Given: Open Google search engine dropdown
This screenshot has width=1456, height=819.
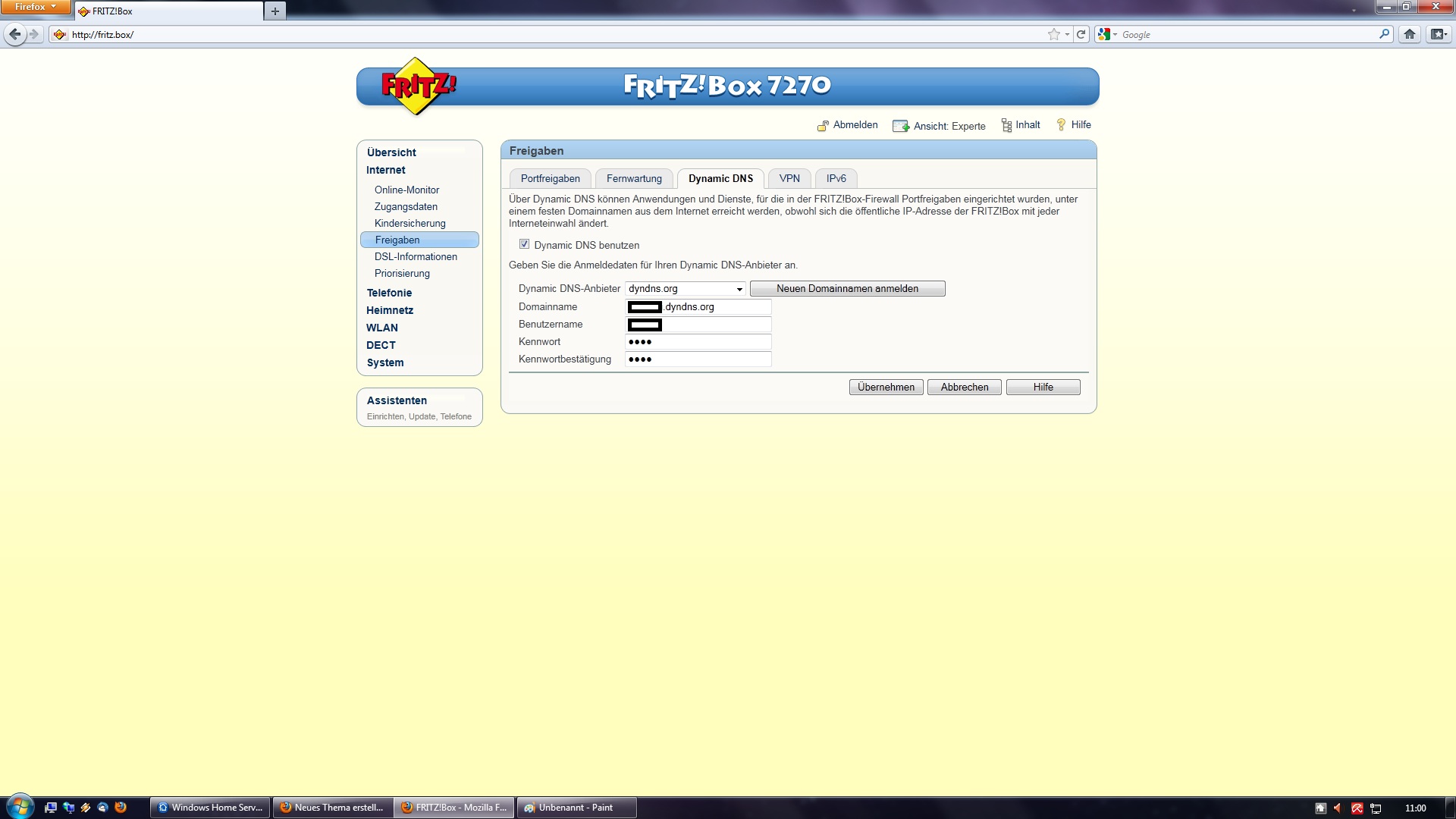Looking at the screenshot, I should [1107, 34].
